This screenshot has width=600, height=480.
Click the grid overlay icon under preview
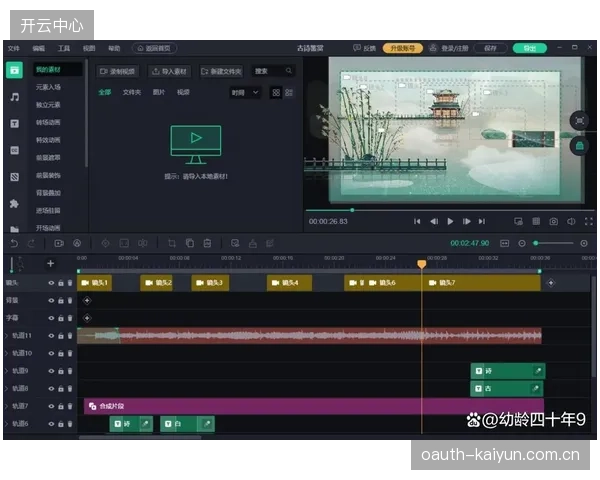click(536, 221)
